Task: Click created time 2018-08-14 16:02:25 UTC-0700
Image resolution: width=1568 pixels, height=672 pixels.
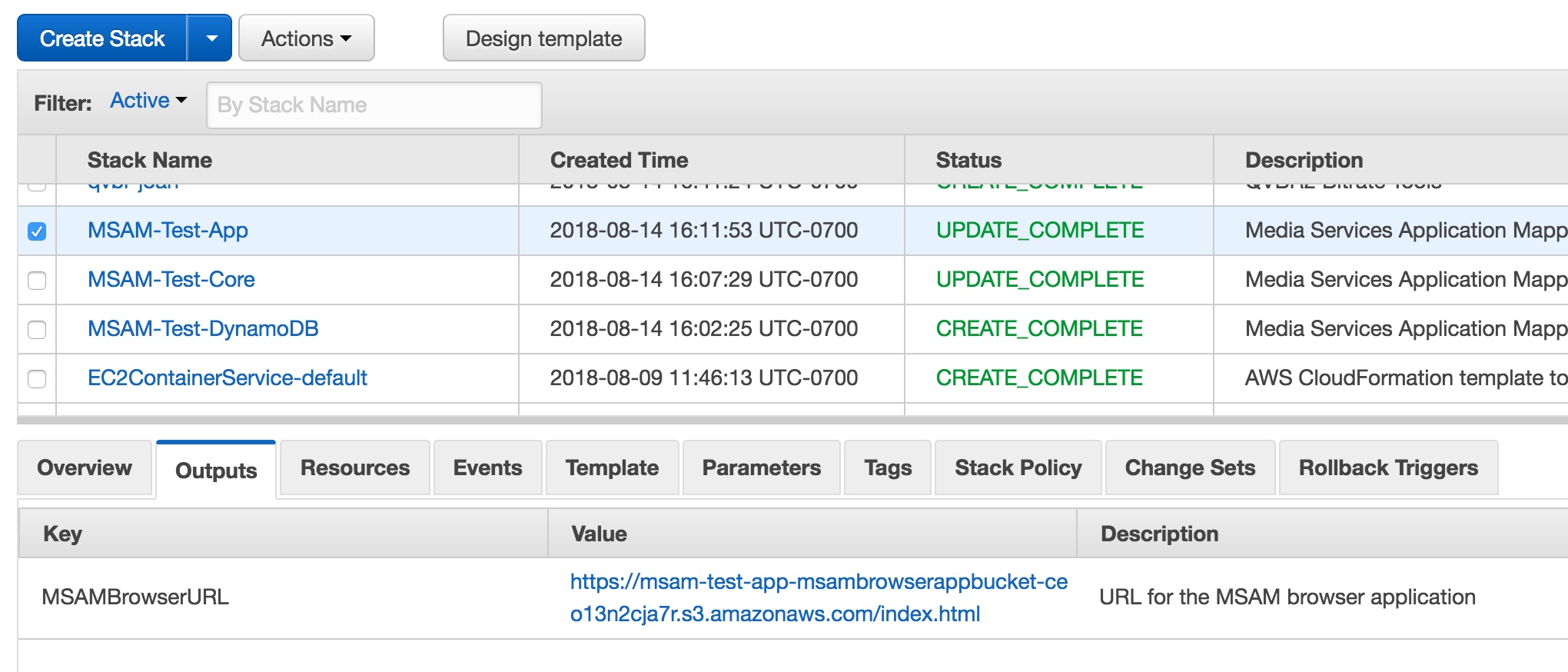Action: click(704, 328)
